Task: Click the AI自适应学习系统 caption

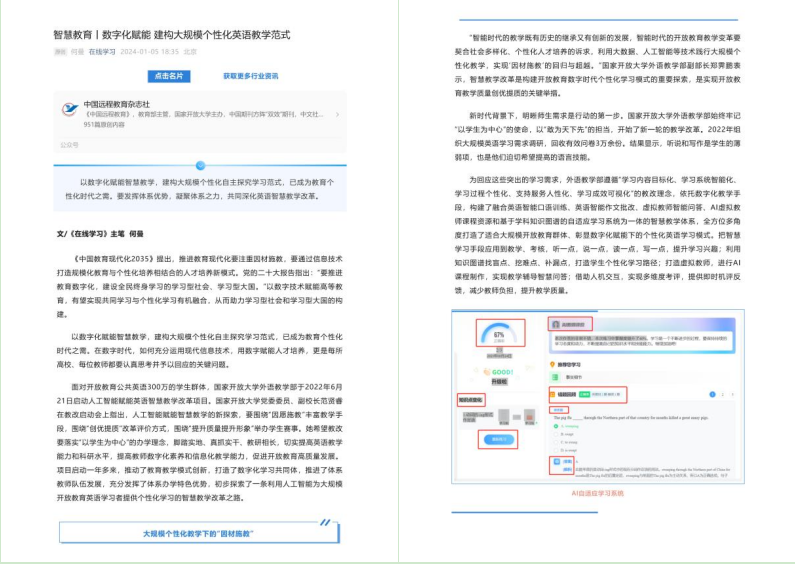Action: tap(598, 493)
